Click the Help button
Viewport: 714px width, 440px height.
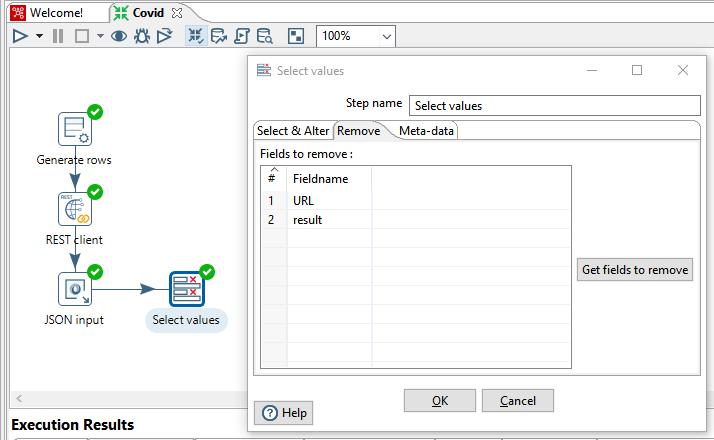[285, 413]
